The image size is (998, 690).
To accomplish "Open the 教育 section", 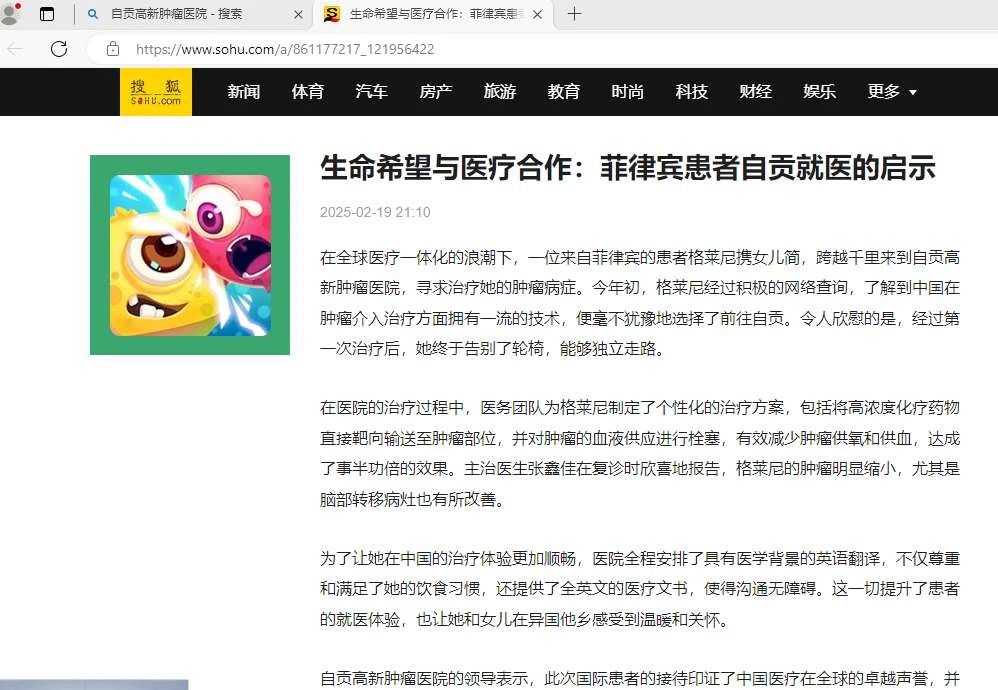I will pos(563,92).
